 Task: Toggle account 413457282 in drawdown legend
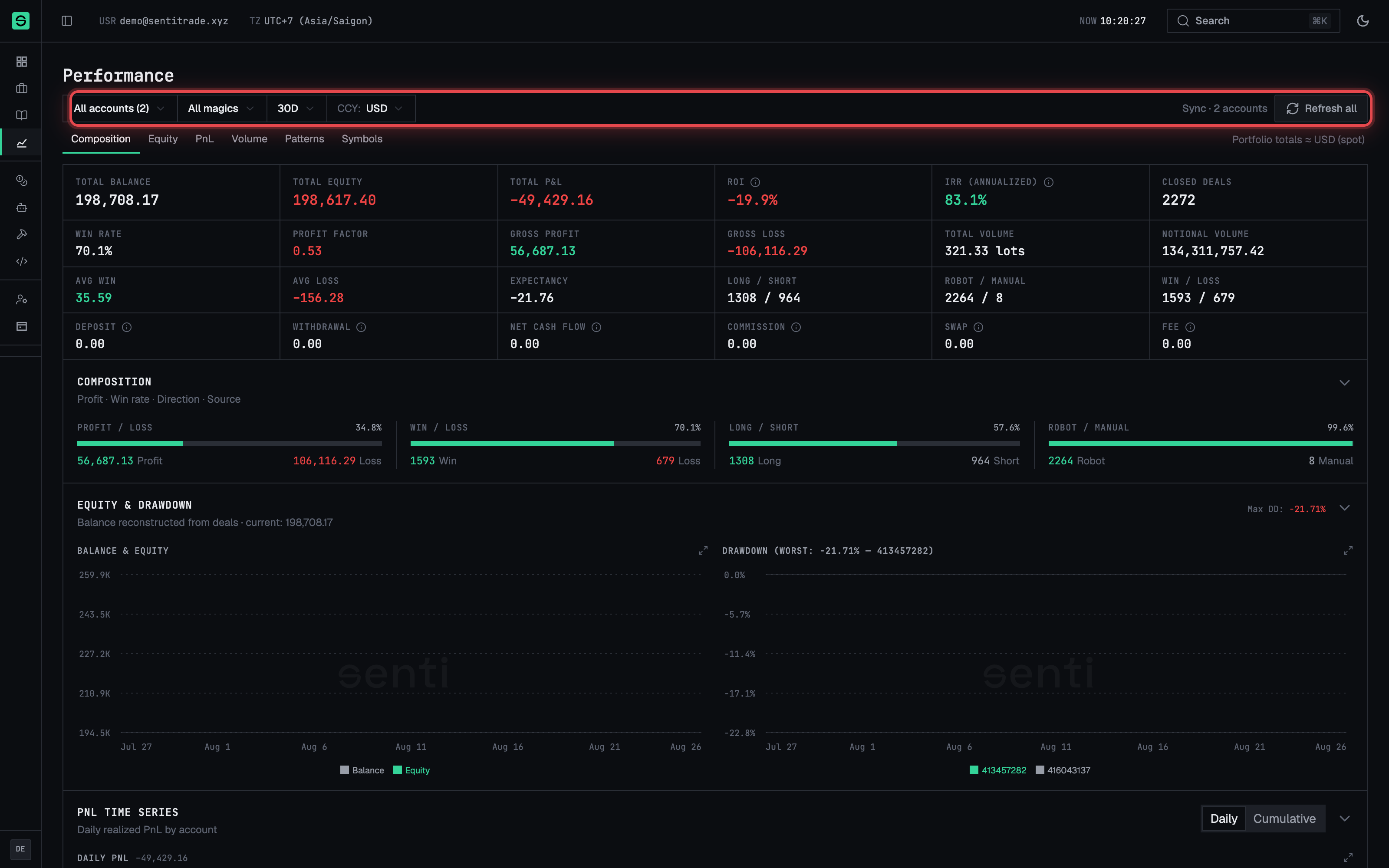(998, 770)
